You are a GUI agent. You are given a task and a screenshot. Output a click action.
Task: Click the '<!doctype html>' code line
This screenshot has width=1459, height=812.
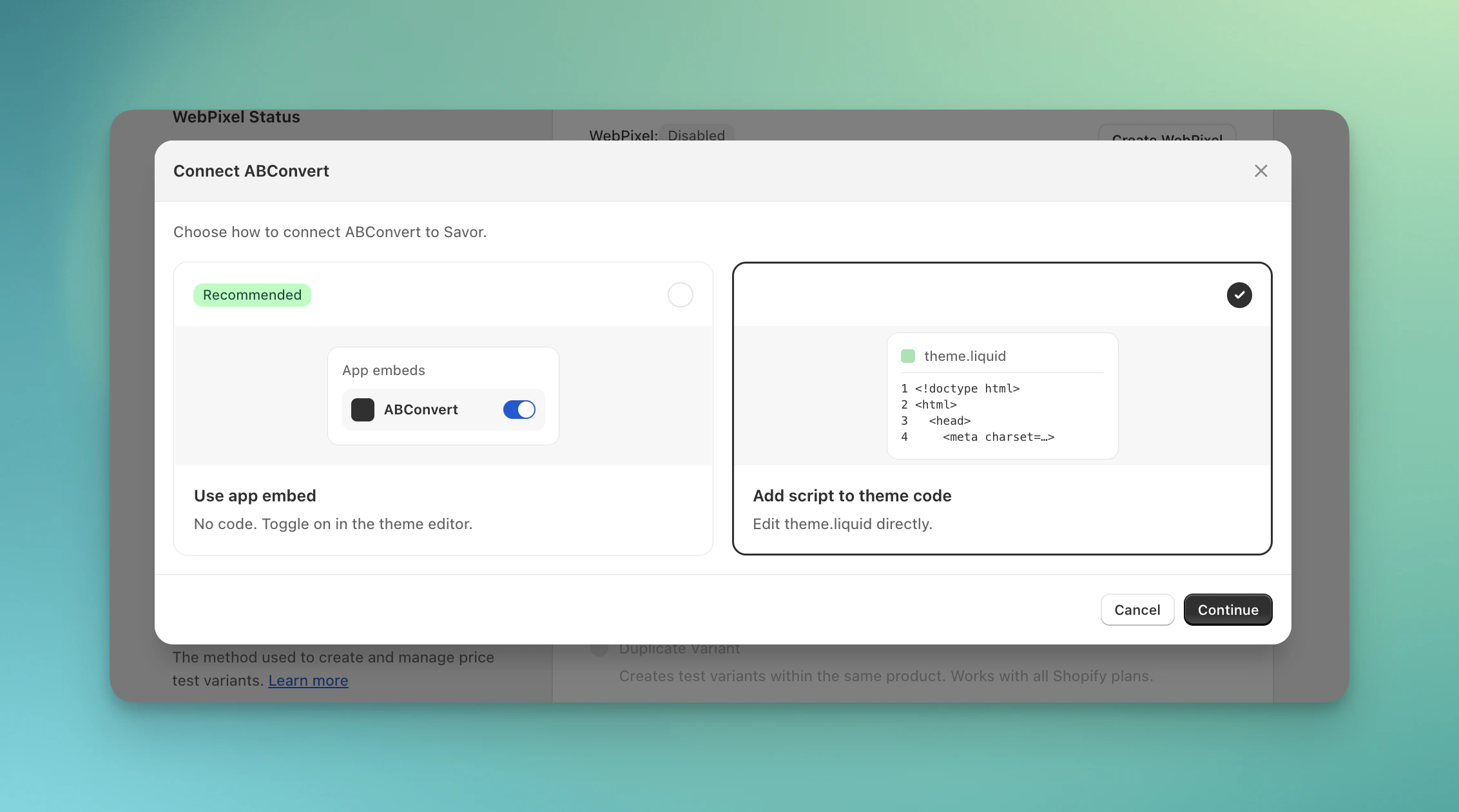(x=967, y=389)
